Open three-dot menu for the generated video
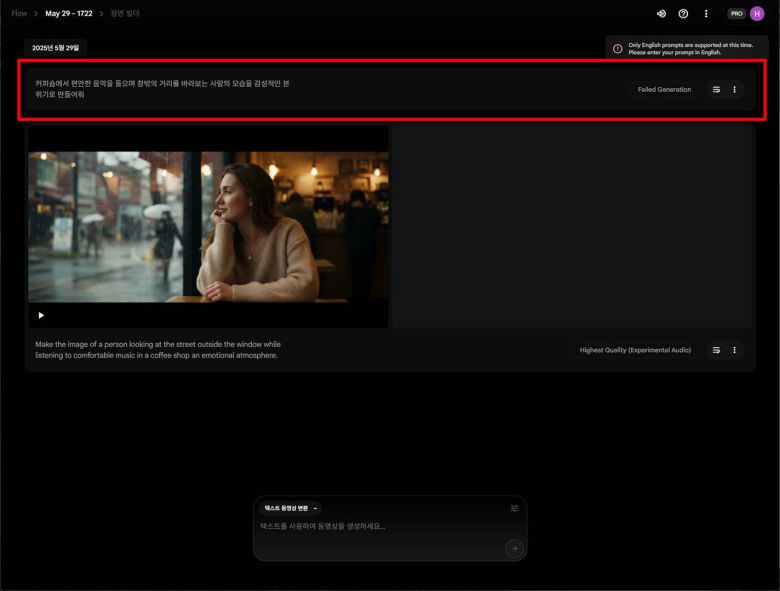 (x=734, y=350)
